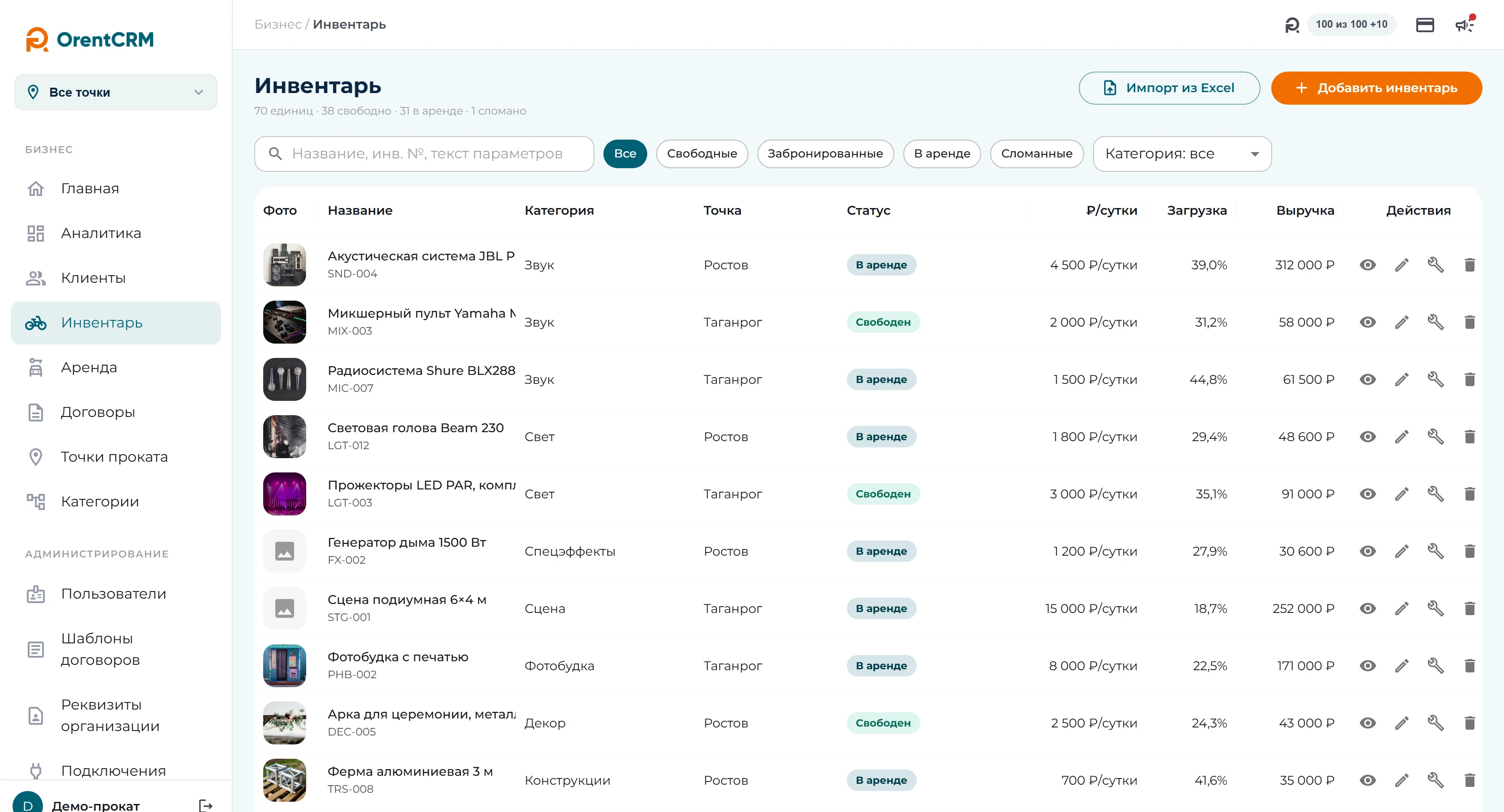The height and width of the screenshot is (812, 1504).
Task: Go to Договоры section
Action: click(115, 412)
